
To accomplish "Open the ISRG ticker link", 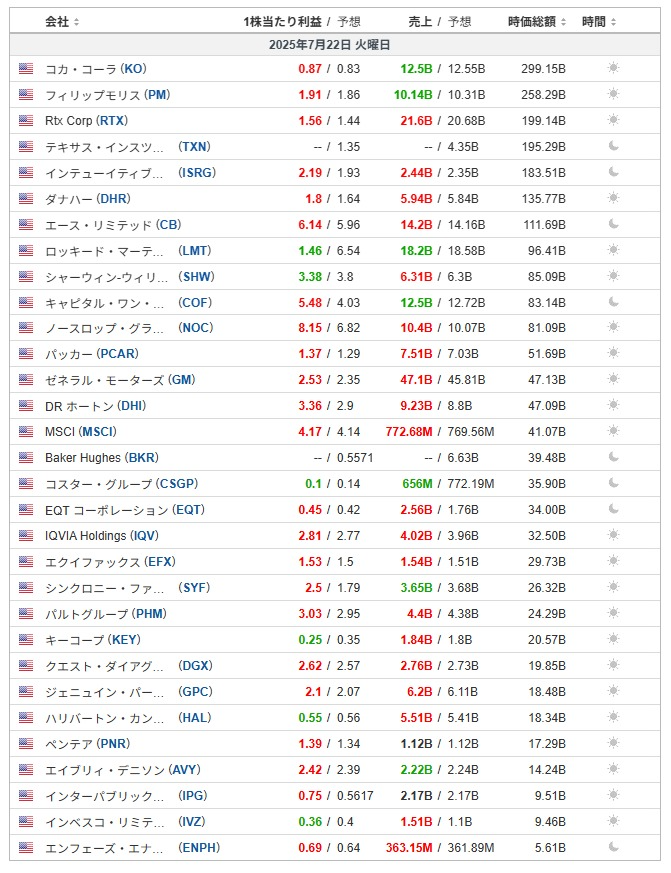I will tap(197, 173).
